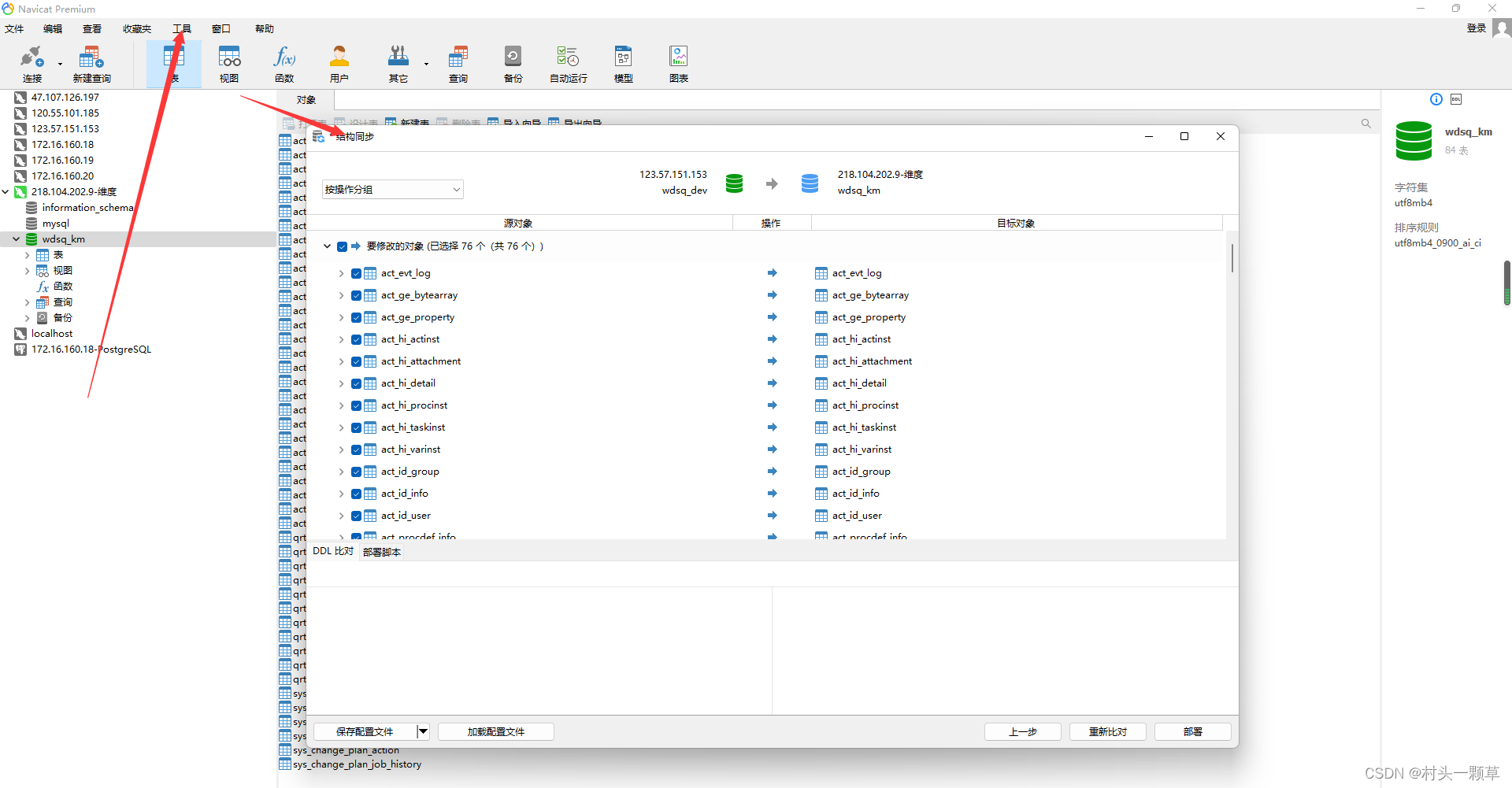Click the 部署 deploy button

click(x=1193, y=732)
